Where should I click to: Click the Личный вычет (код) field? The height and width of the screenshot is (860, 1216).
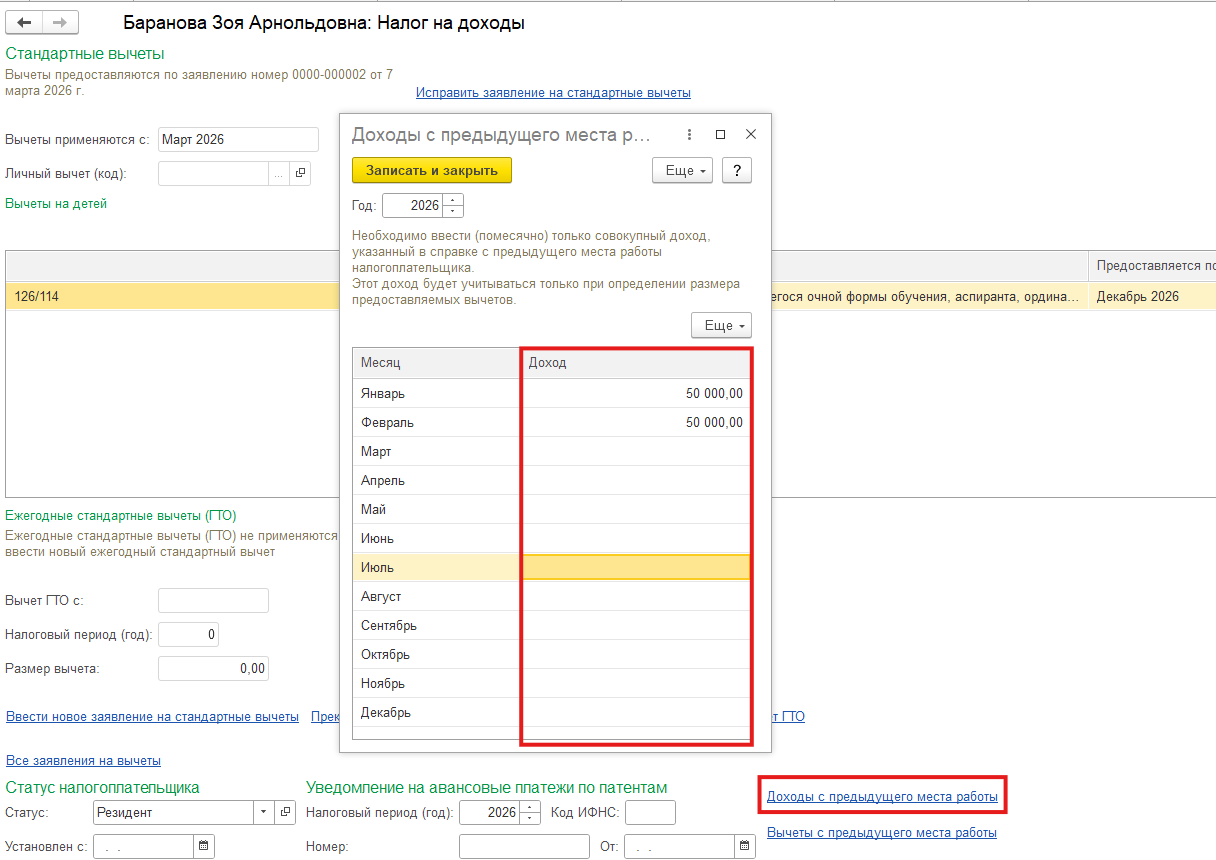[213, 173]
